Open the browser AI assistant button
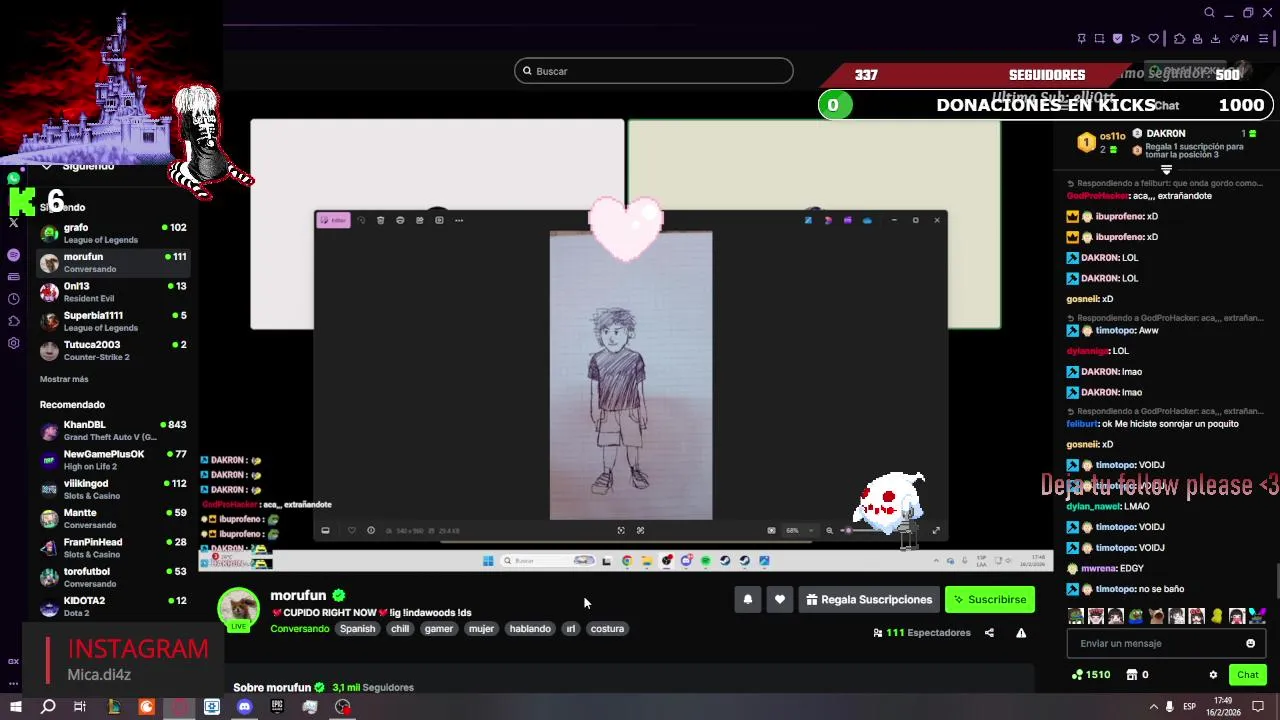 pos(1240,39)
